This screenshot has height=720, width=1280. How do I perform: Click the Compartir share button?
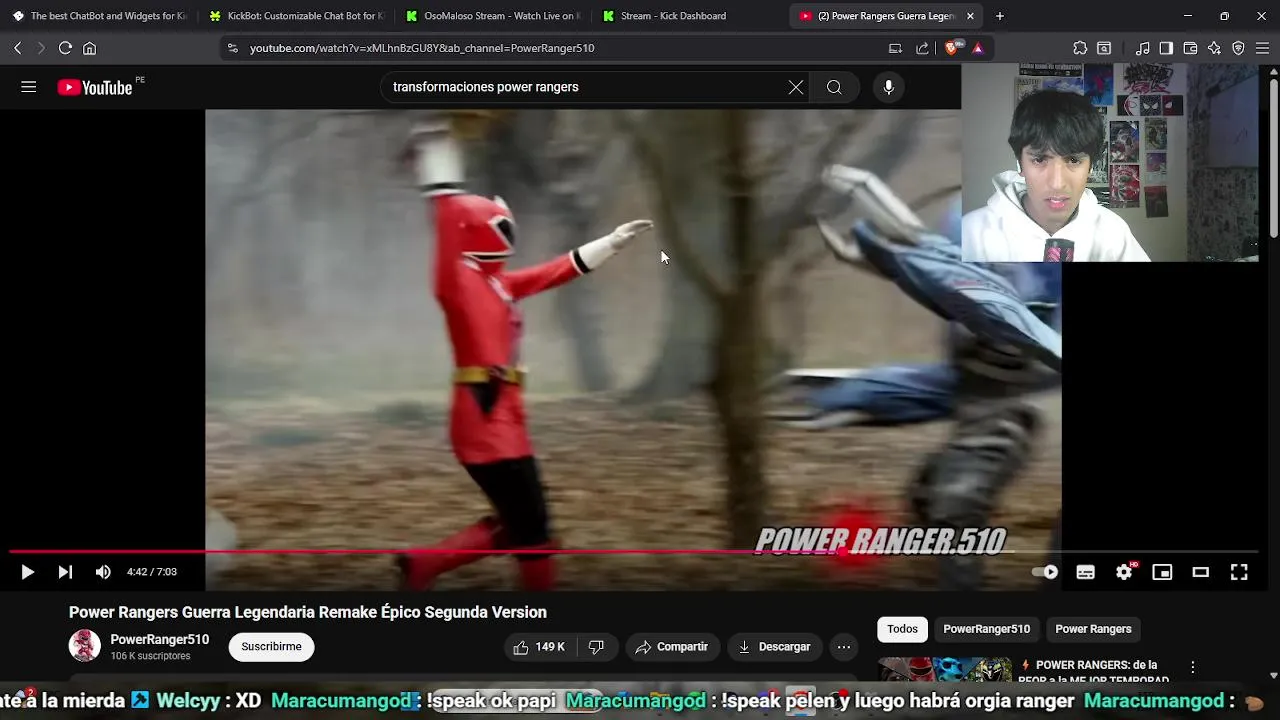click(x=671, y=647)
